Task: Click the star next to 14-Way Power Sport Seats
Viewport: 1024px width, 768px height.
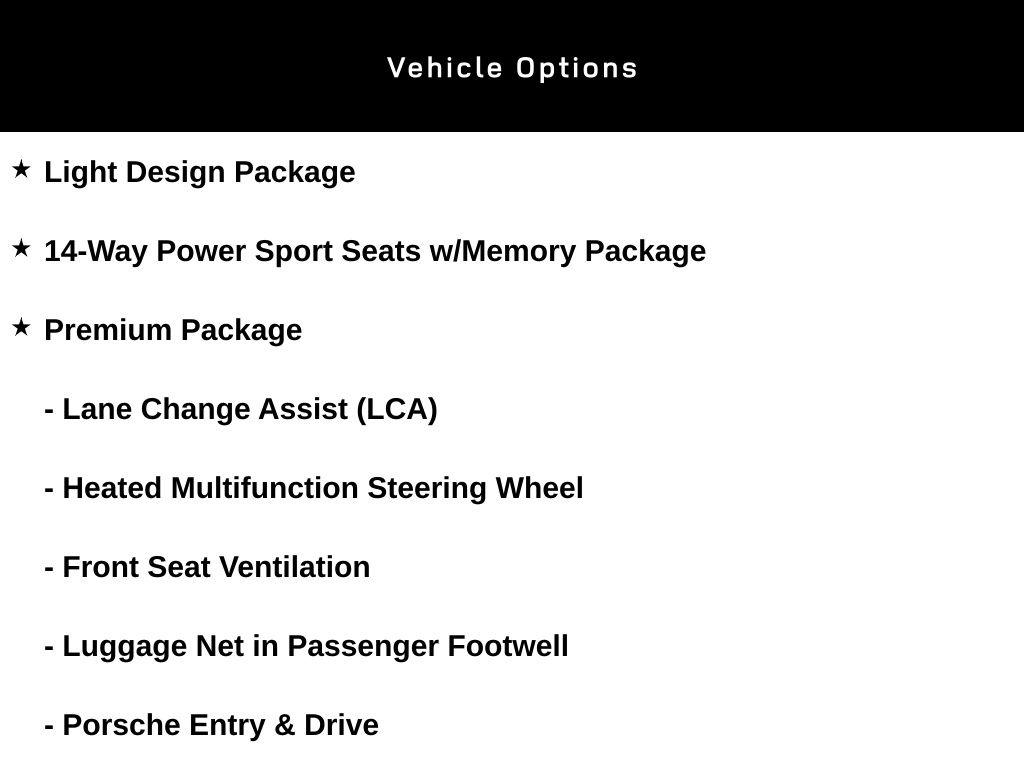Action: pyautogui.click(x=21, y=249)
